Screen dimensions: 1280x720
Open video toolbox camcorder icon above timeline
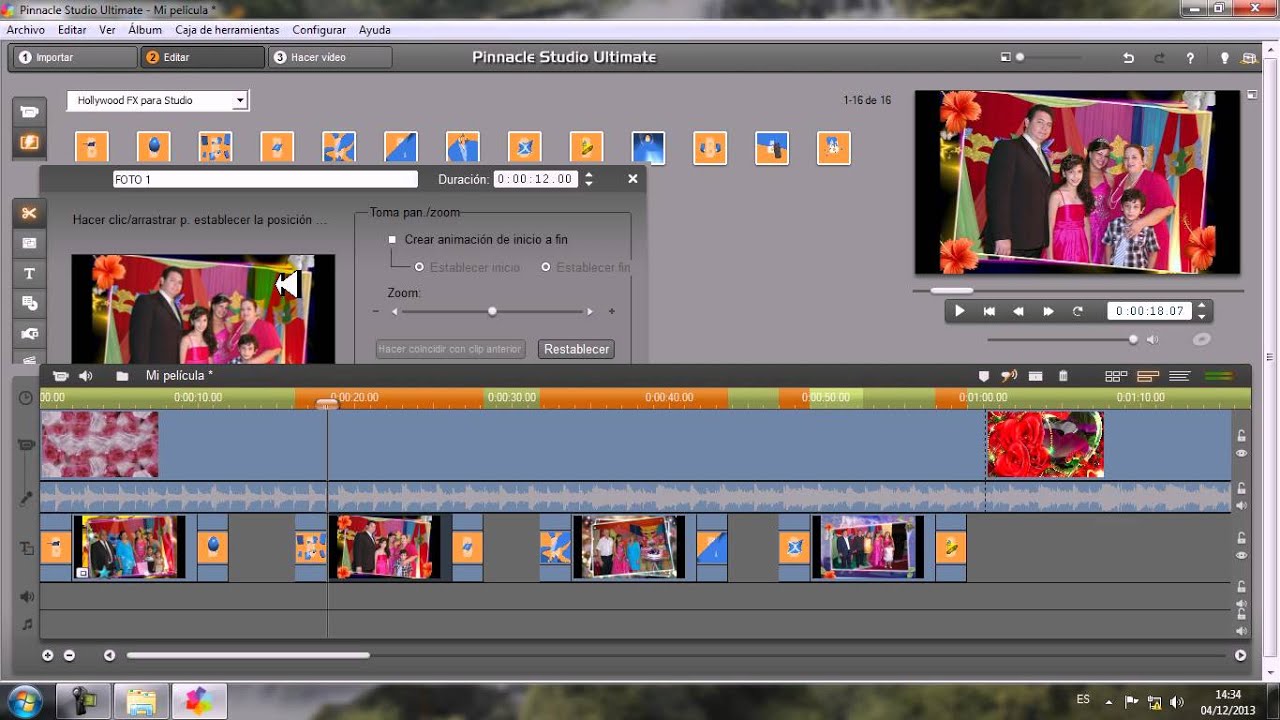[60, 376]
